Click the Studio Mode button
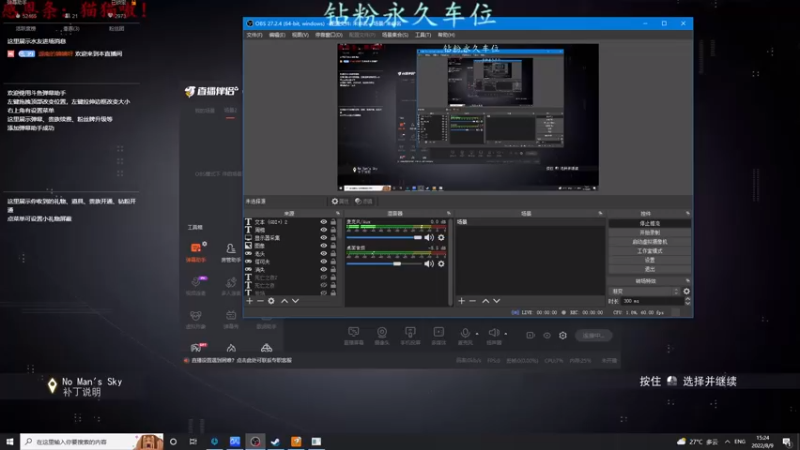Viewport: 800px width, 450px height. tap(649, 251)
